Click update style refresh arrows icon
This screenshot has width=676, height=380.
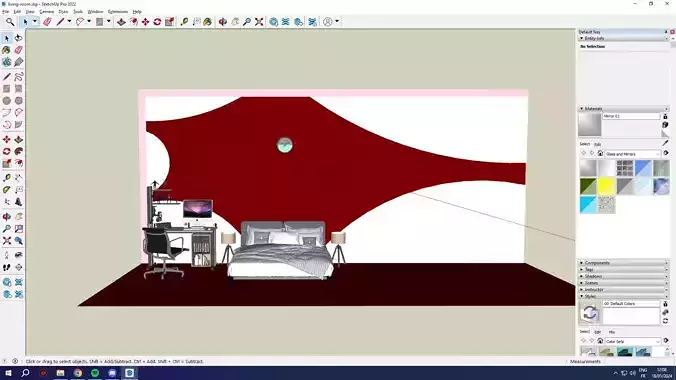665,321
